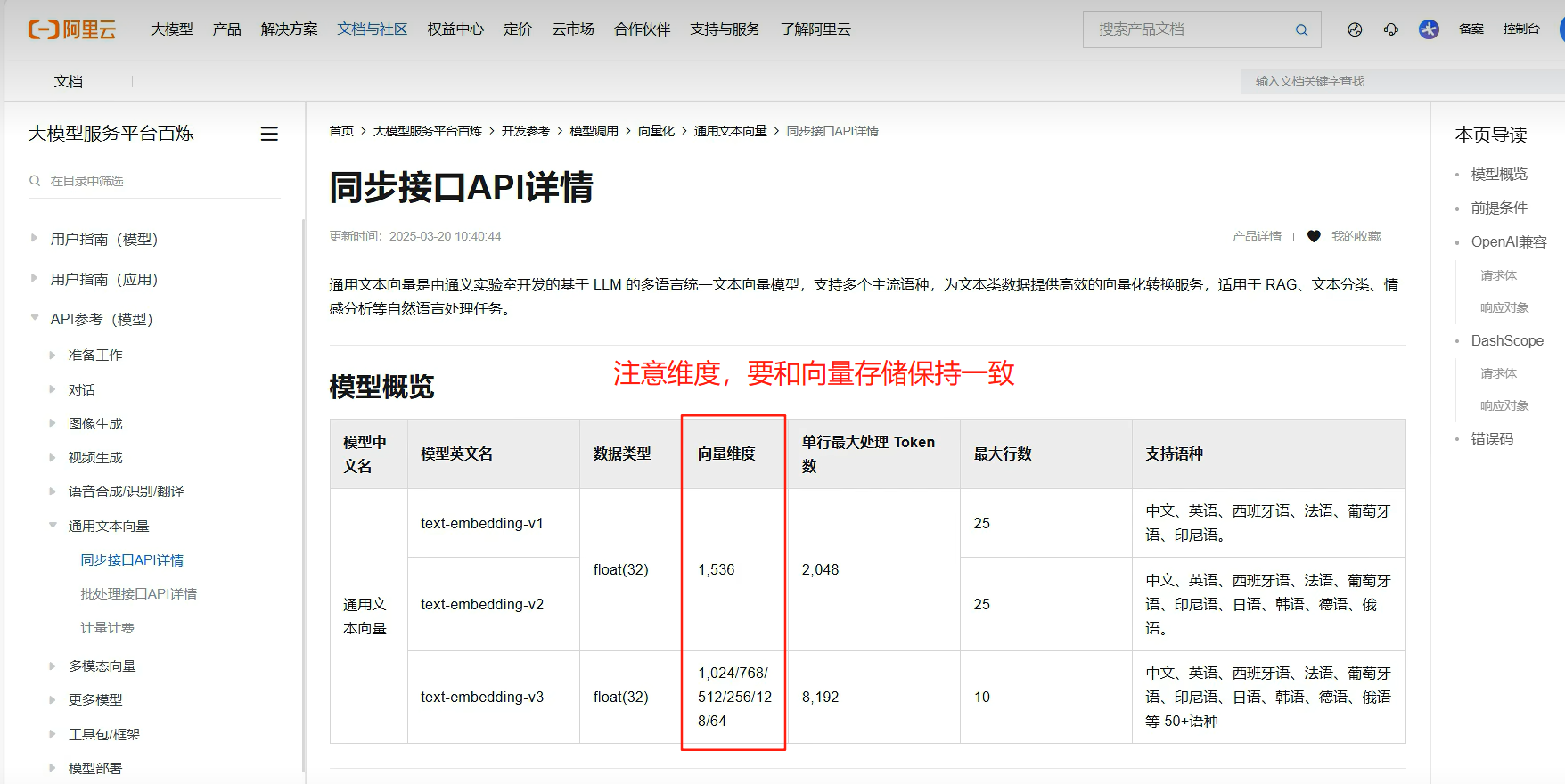This screenshot has width=1565, height=784.
Task: Jump to DashScope in page navigation
Action: click(x=1507, y=340)
